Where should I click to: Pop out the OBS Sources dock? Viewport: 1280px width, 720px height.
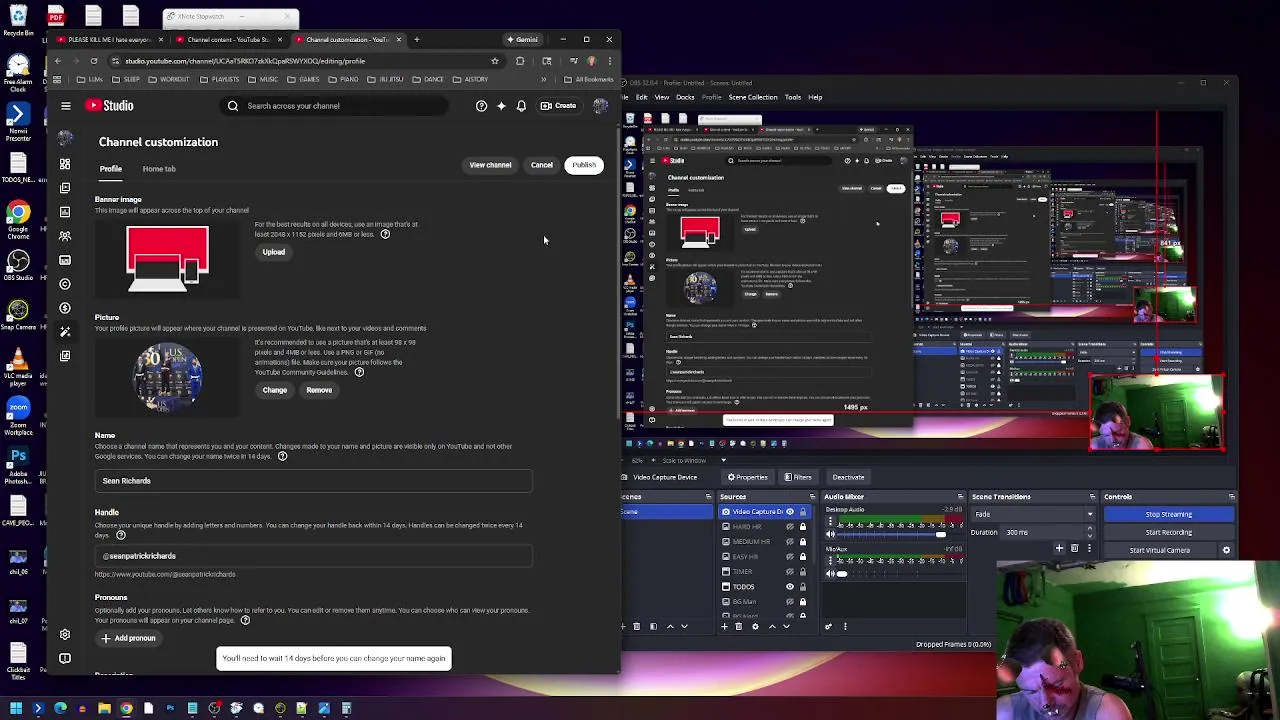pyautogui.click(x=812, y=497)
